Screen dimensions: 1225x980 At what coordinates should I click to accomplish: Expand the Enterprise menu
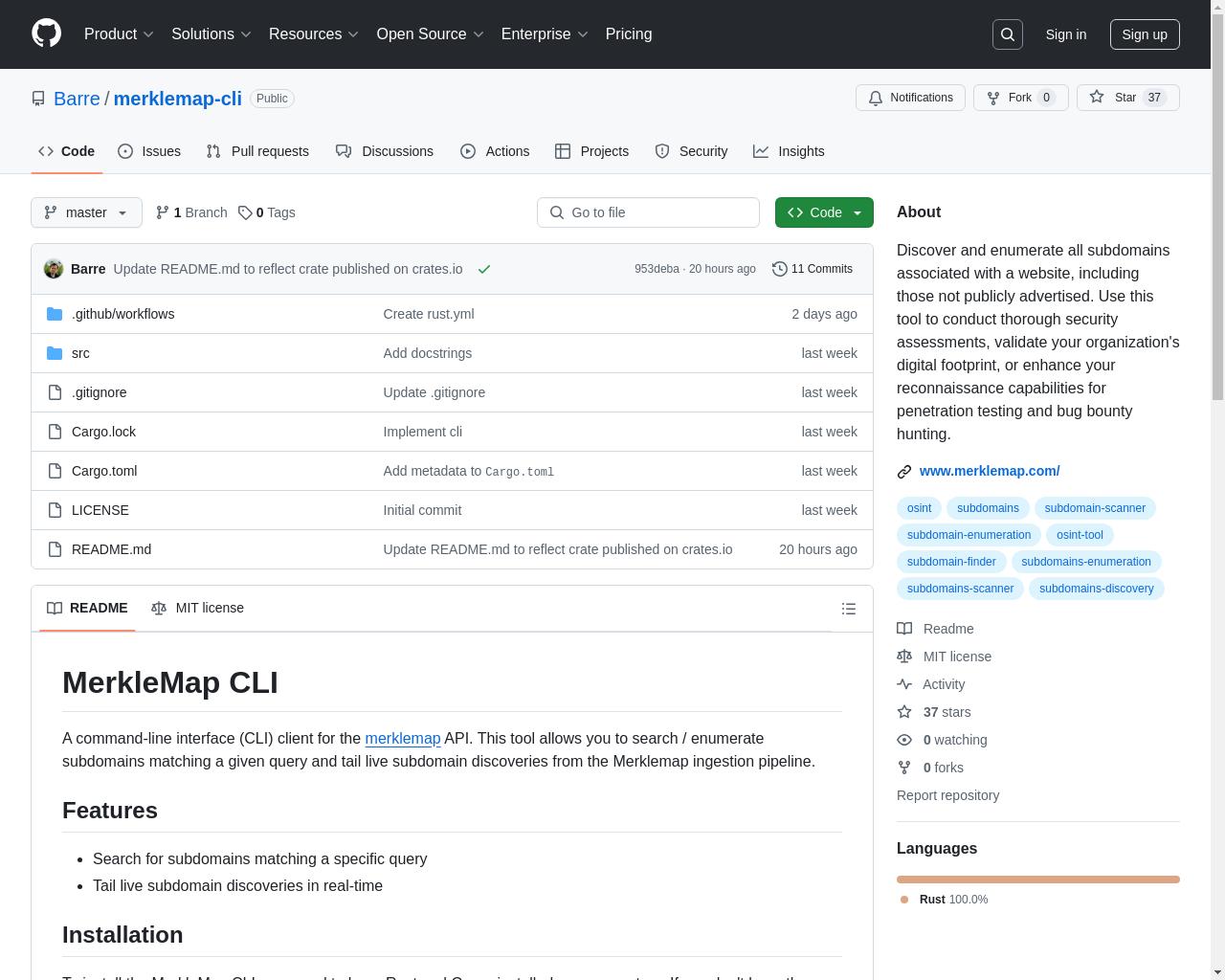point(545,34)
